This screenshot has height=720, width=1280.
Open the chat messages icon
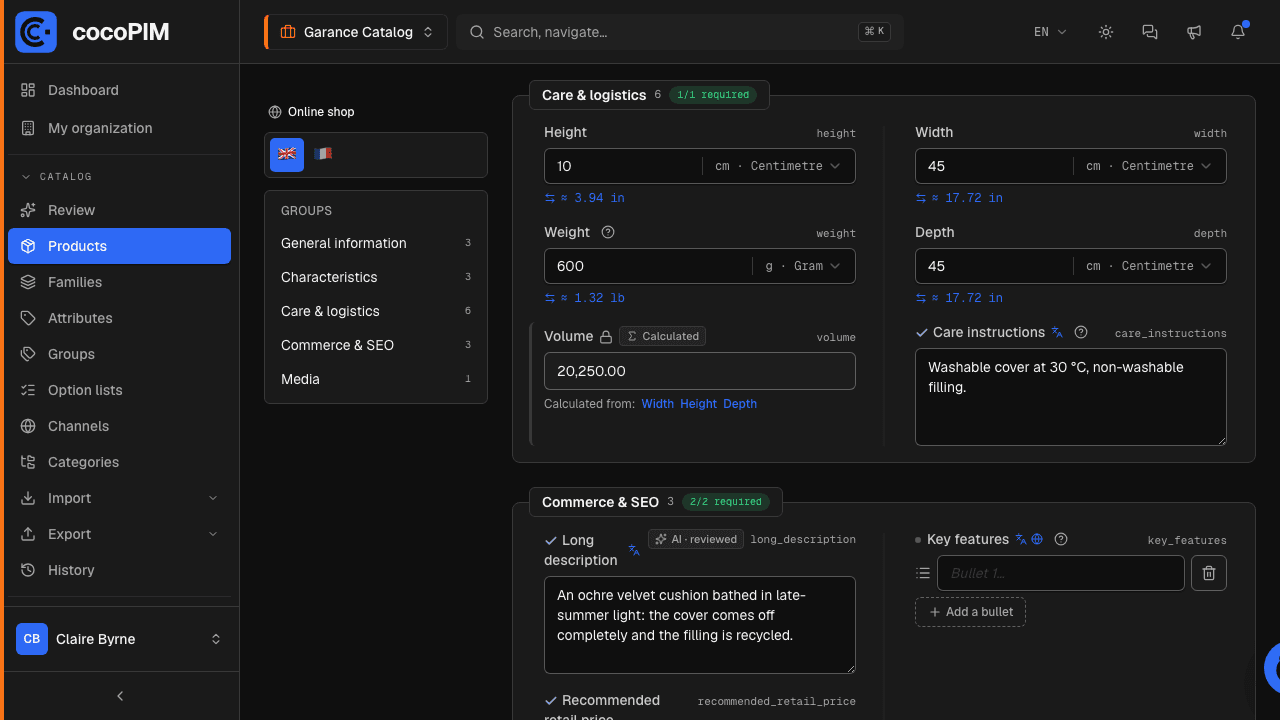1150,32
